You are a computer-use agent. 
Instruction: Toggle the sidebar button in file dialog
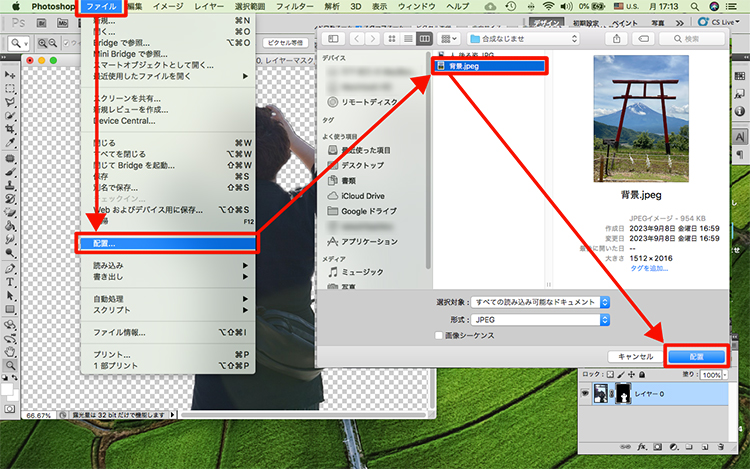(333, 39)
